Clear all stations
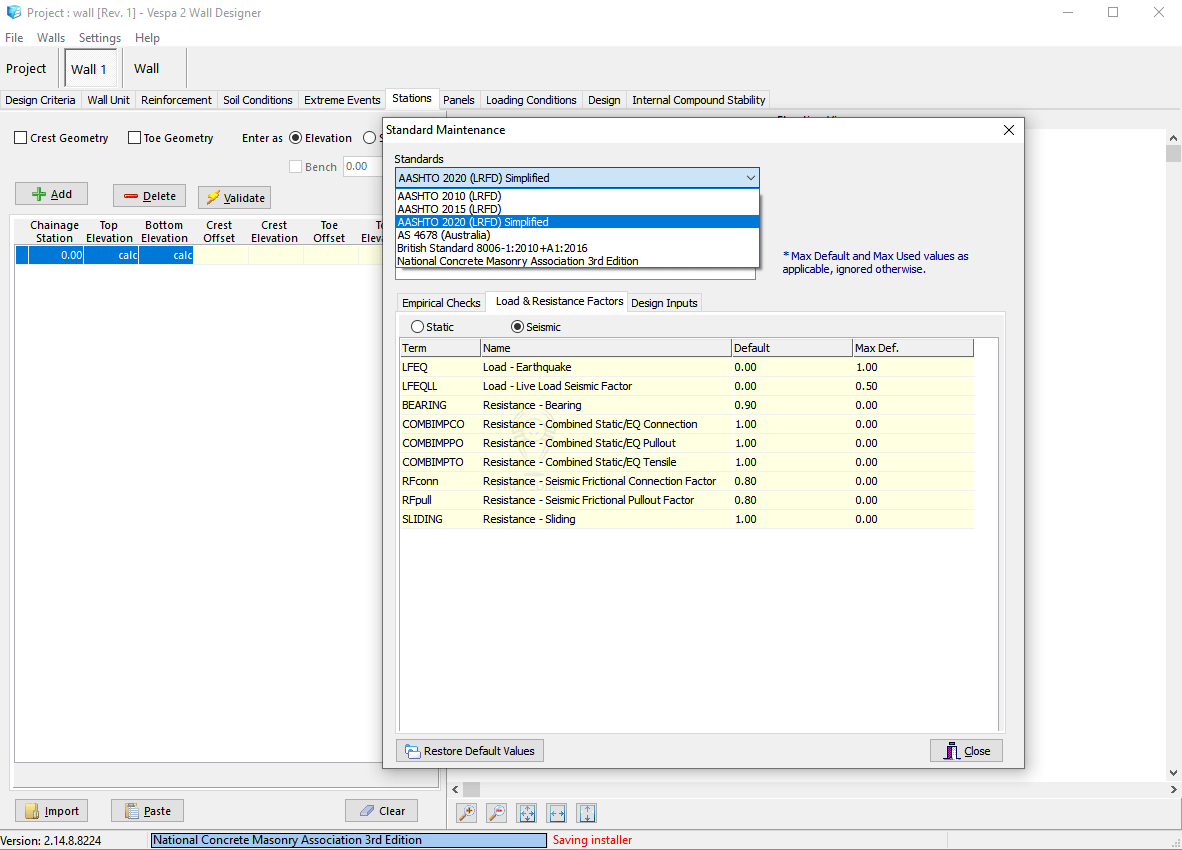 [x=381, y=811]
